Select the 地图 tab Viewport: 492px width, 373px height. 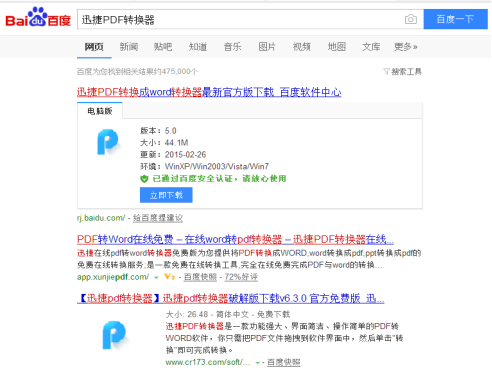click(x=337, y=47)
